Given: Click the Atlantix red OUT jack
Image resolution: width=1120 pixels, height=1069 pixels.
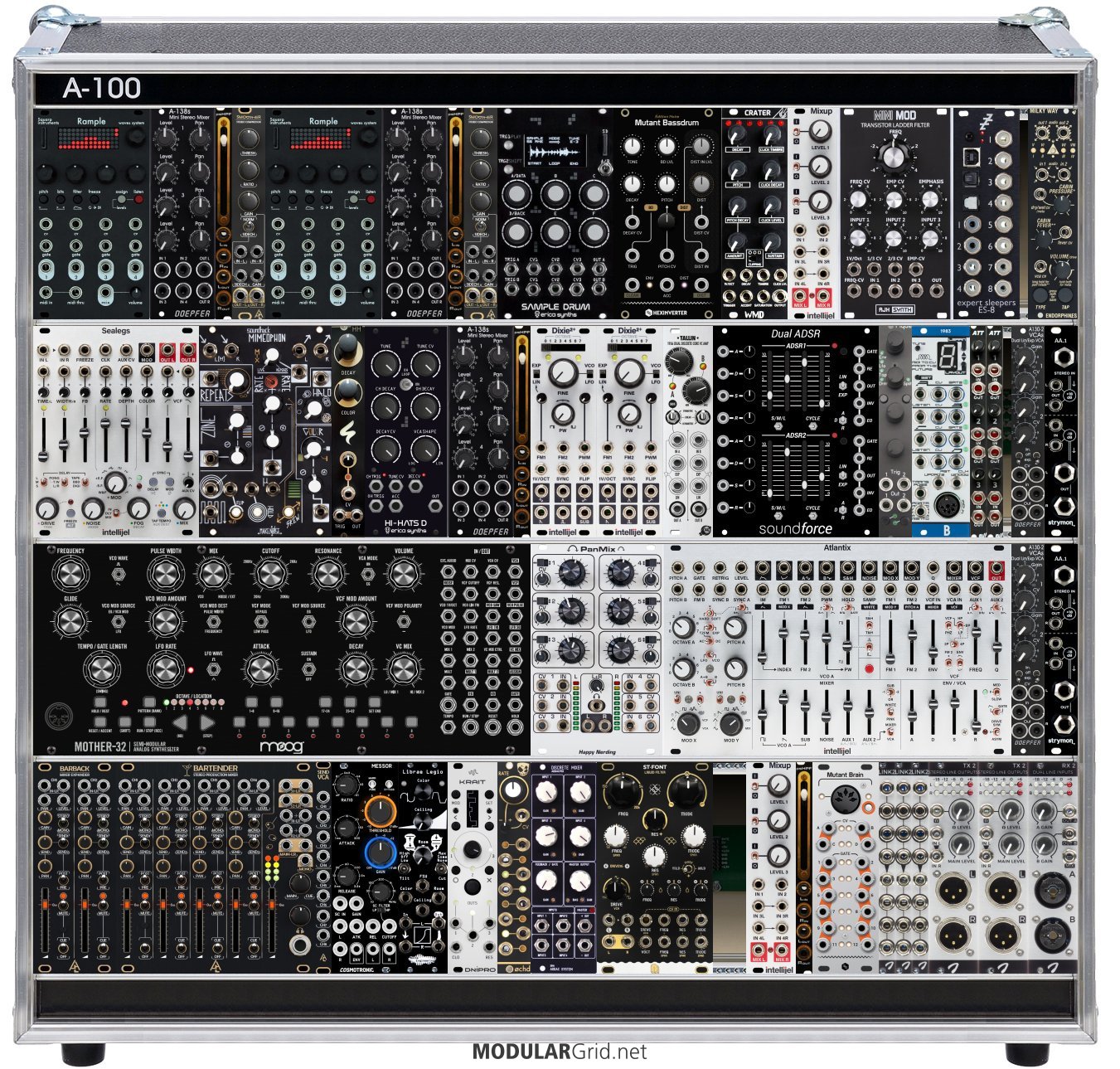Looking at the screenshot, I should 996,568.
